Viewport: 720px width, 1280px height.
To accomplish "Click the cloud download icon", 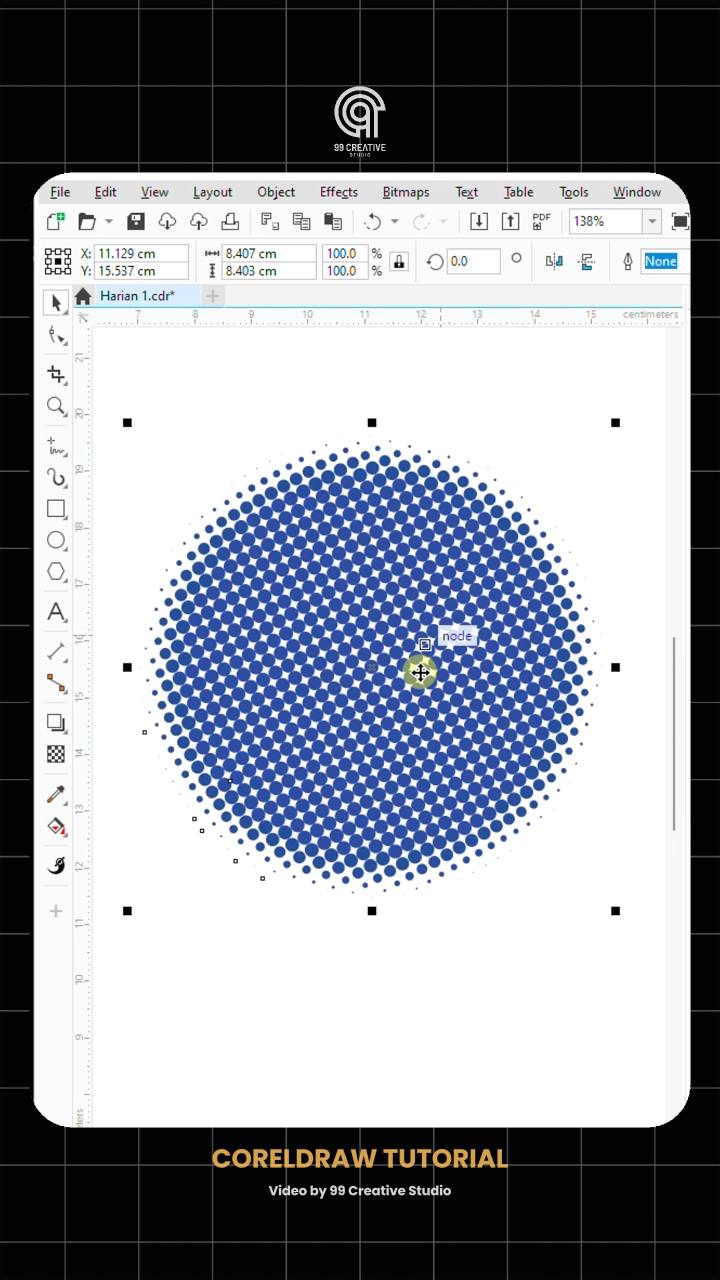I will tap(167, 221).
